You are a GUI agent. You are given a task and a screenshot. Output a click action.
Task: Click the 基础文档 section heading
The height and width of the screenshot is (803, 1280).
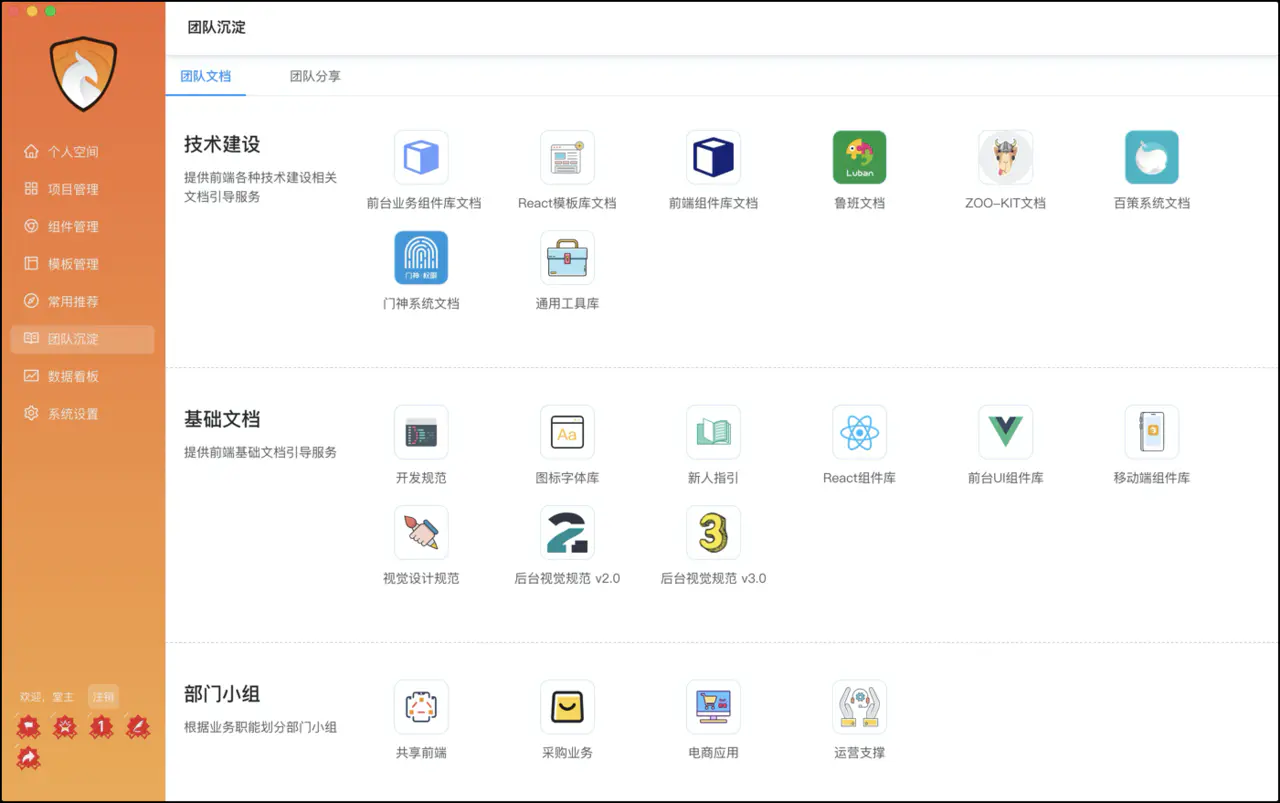pyautogui.click(x=222, y=419)
